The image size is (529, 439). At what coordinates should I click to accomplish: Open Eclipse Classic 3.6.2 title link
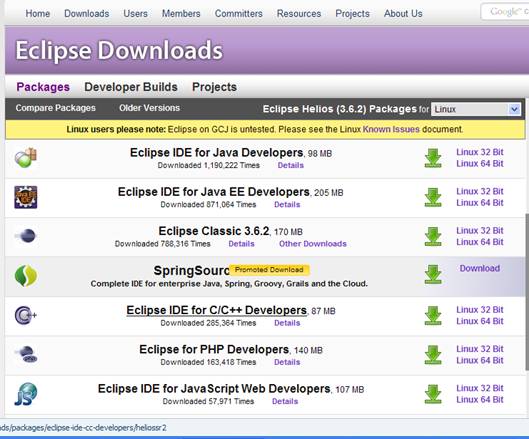click(214, 231)
